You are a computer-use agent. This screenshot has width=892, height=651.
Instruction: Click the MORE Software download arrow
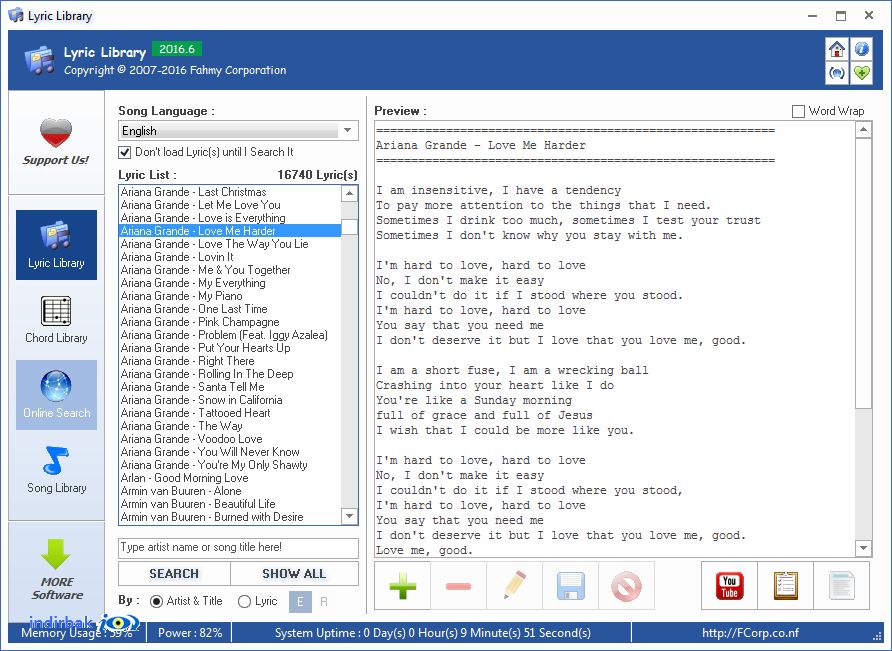[x=56, y=554]
